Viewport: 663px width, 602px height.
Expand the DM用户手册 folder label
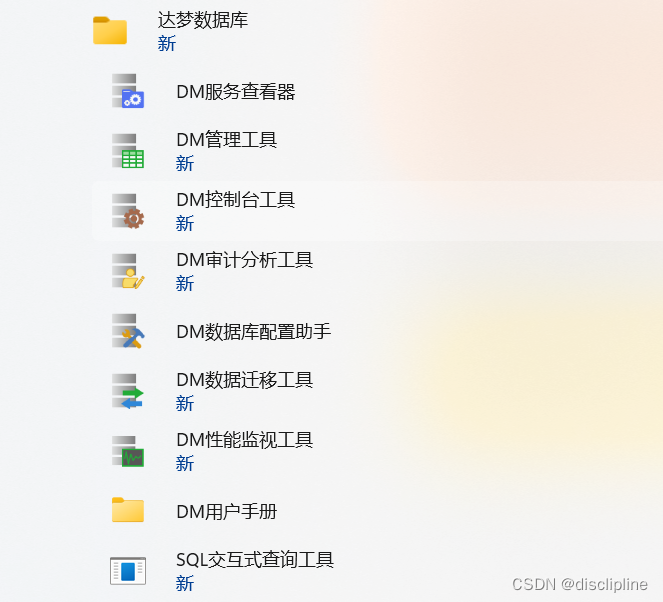click(x=227, y=512)
